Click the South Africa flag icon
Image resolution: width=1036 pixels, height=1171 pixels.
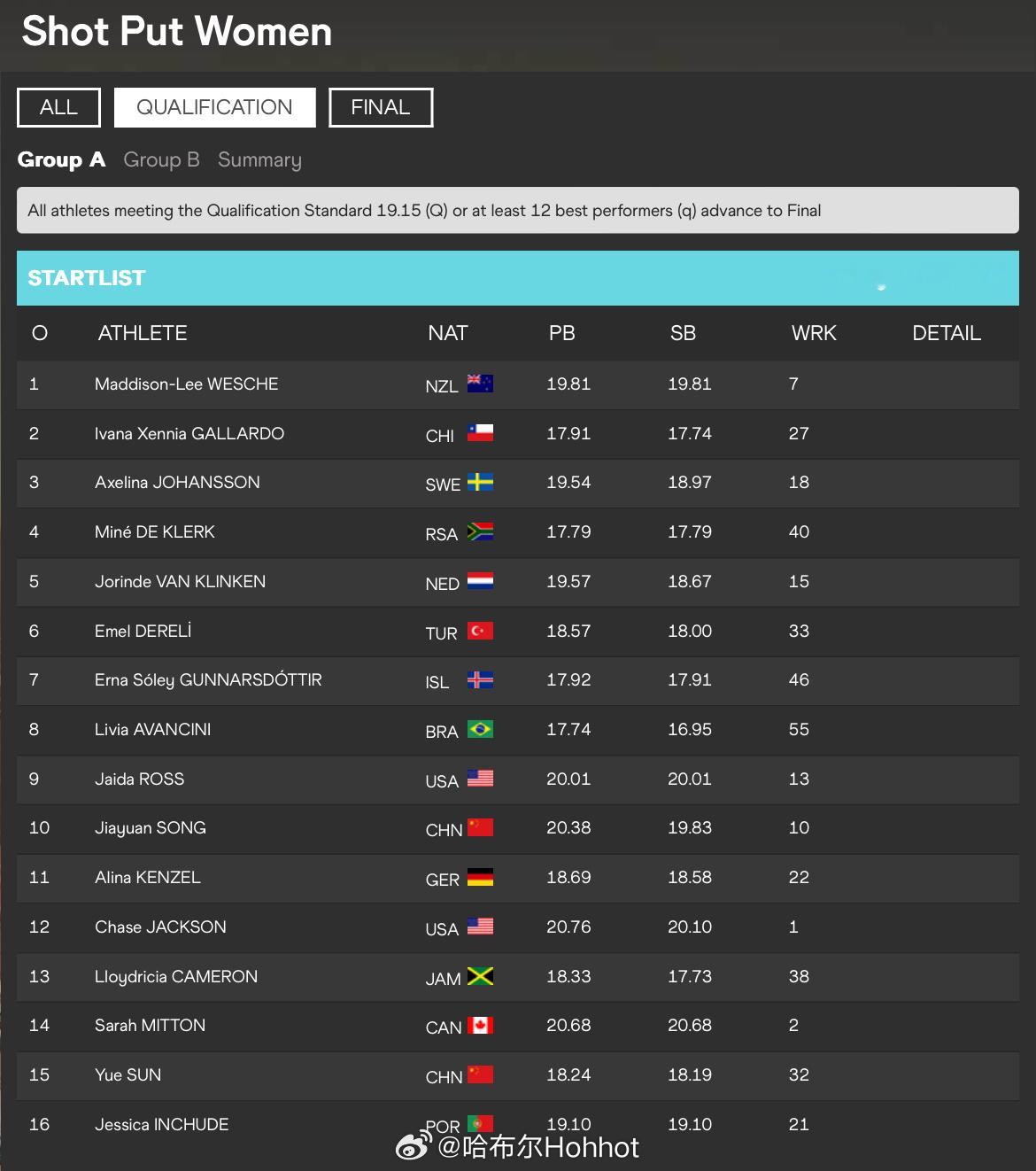pos(480,531)
